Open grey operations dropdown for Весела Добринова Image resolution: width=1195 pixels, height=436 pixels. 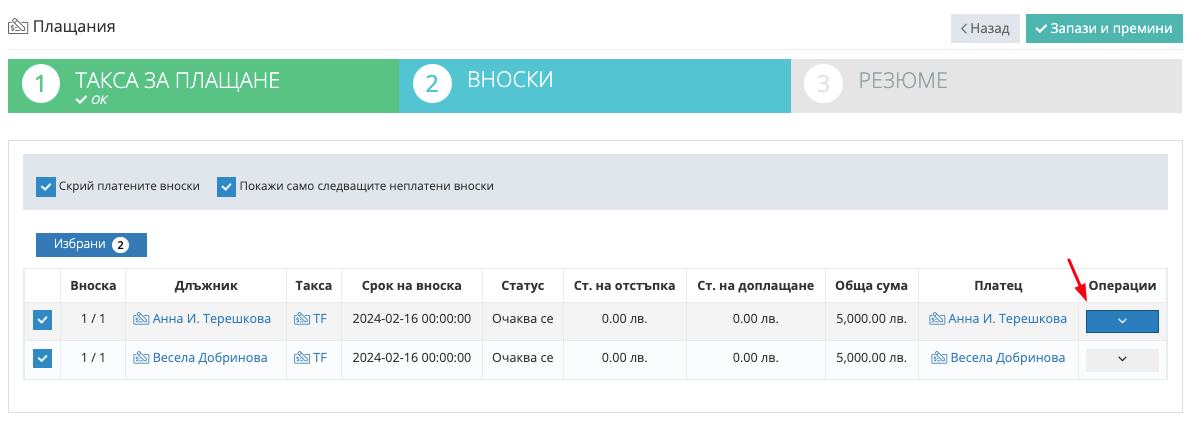(1122, 360)
